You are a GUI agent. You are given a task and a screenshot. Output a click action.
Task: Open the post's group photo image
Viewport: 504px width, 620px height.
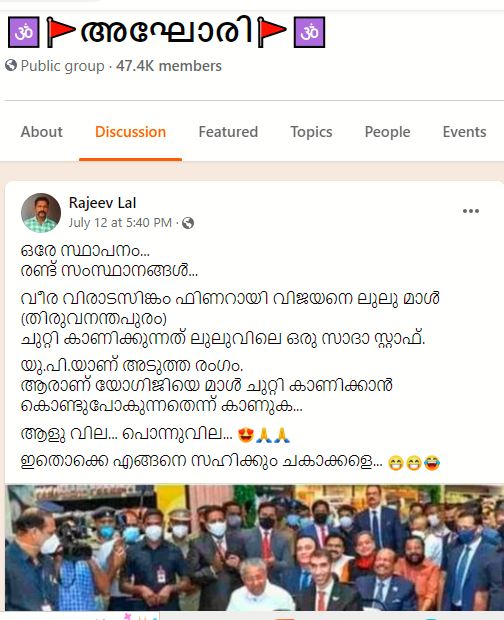255,548
